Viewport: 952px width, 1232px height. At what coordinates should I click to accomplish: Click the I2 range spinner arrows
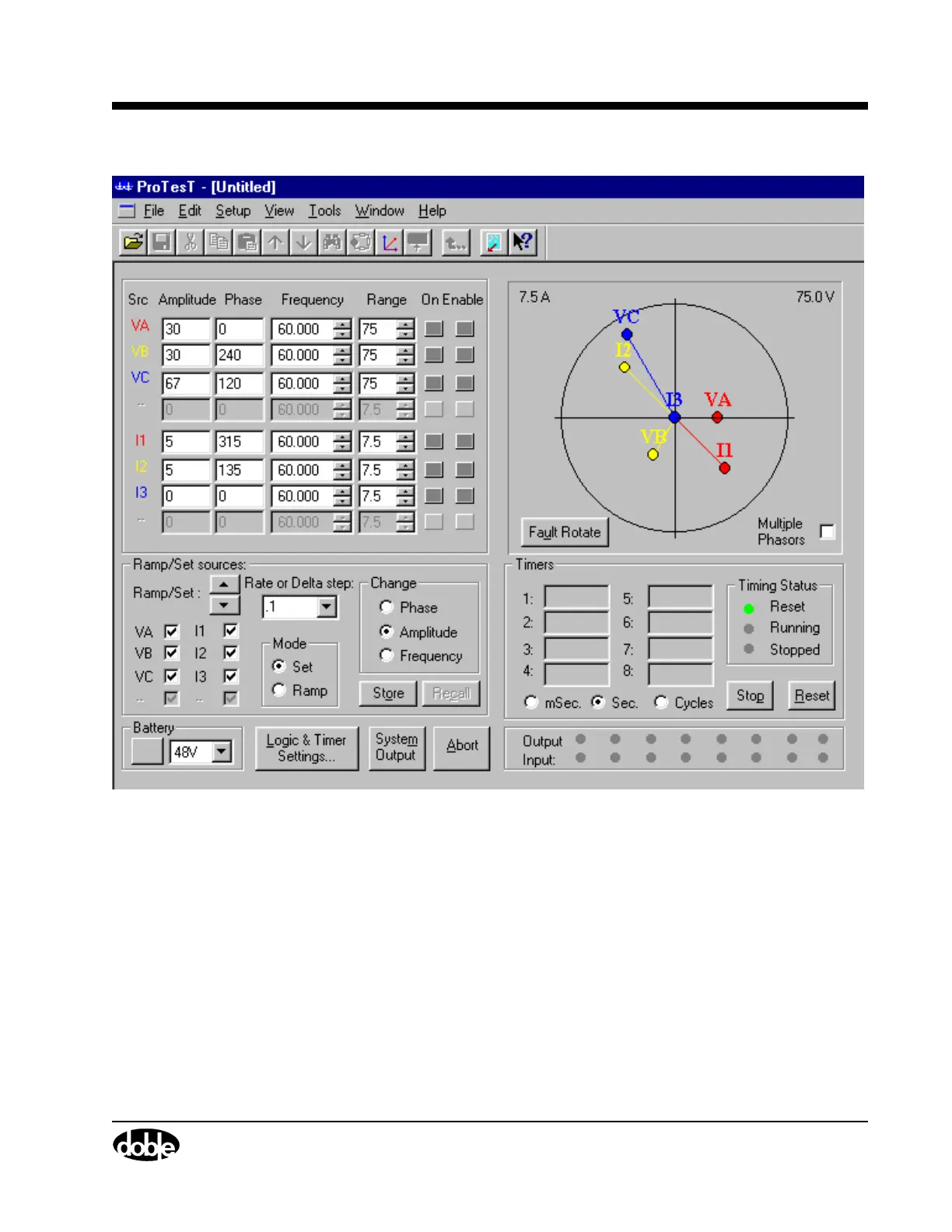coord(405,470)
